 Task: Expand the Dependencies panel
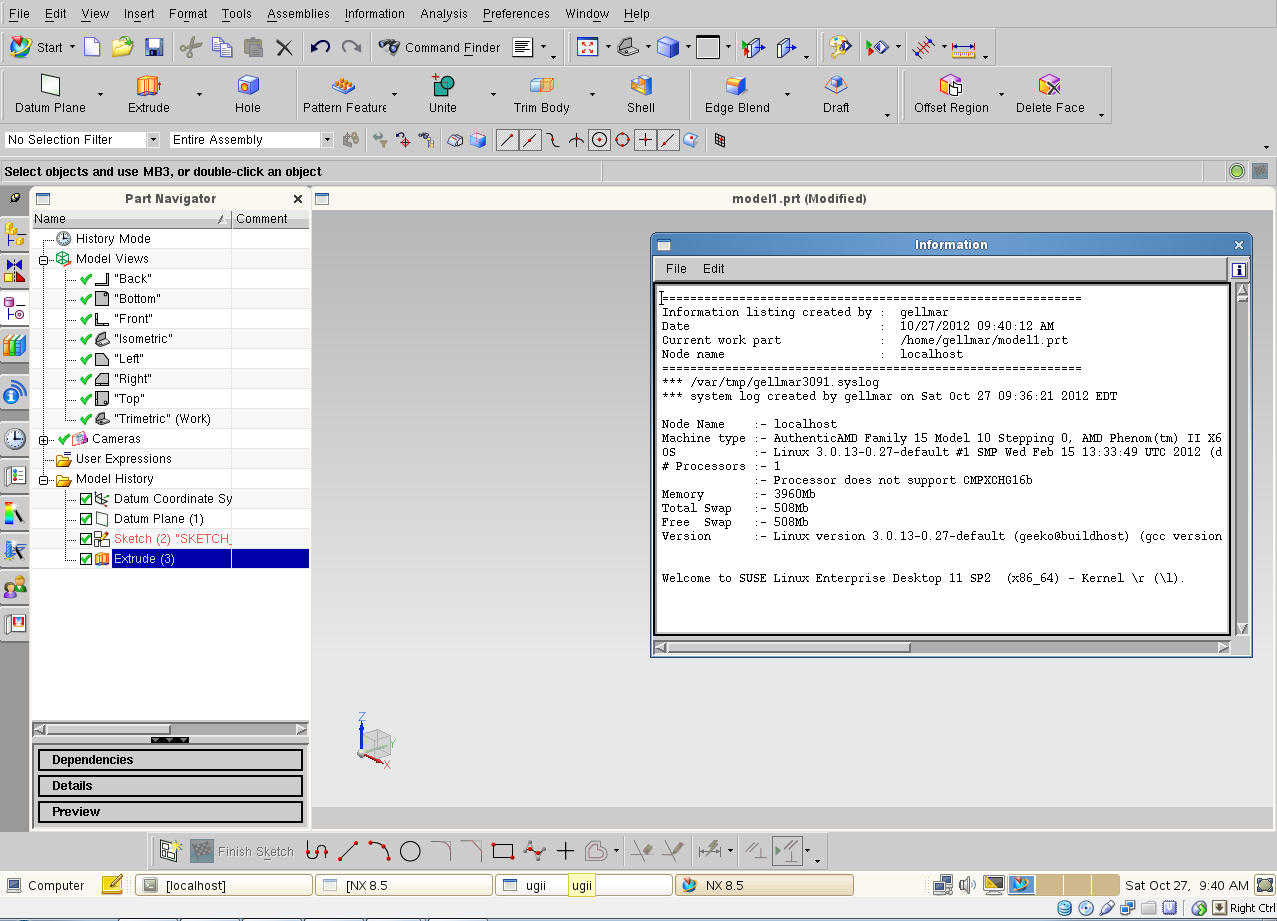pos(170,760)
